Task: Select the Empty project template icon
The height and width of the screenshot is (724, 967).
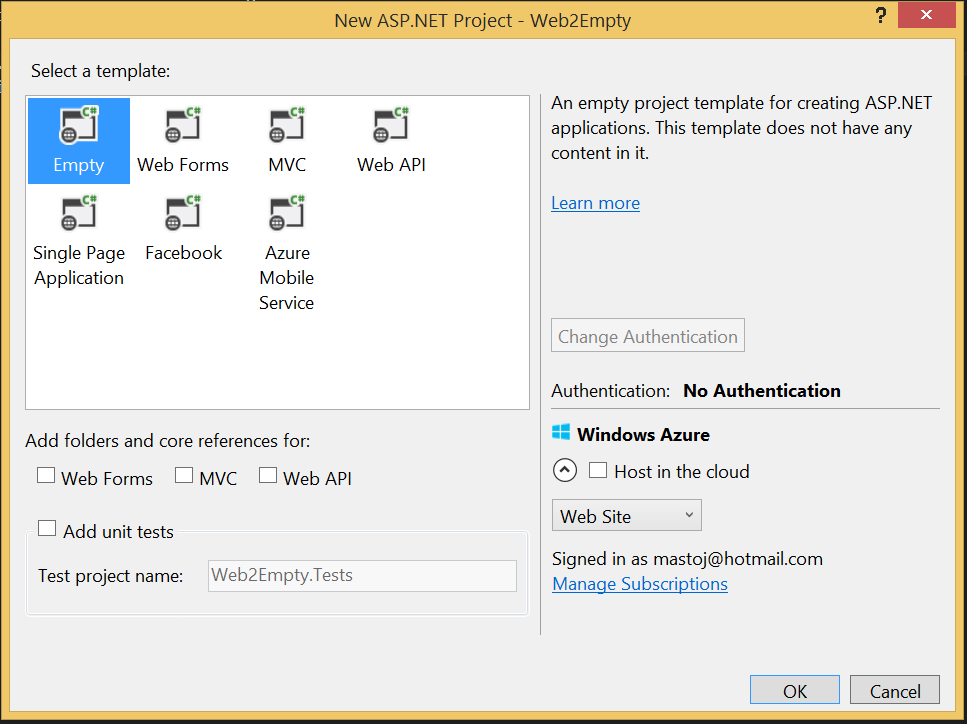Action: point(79,125)
